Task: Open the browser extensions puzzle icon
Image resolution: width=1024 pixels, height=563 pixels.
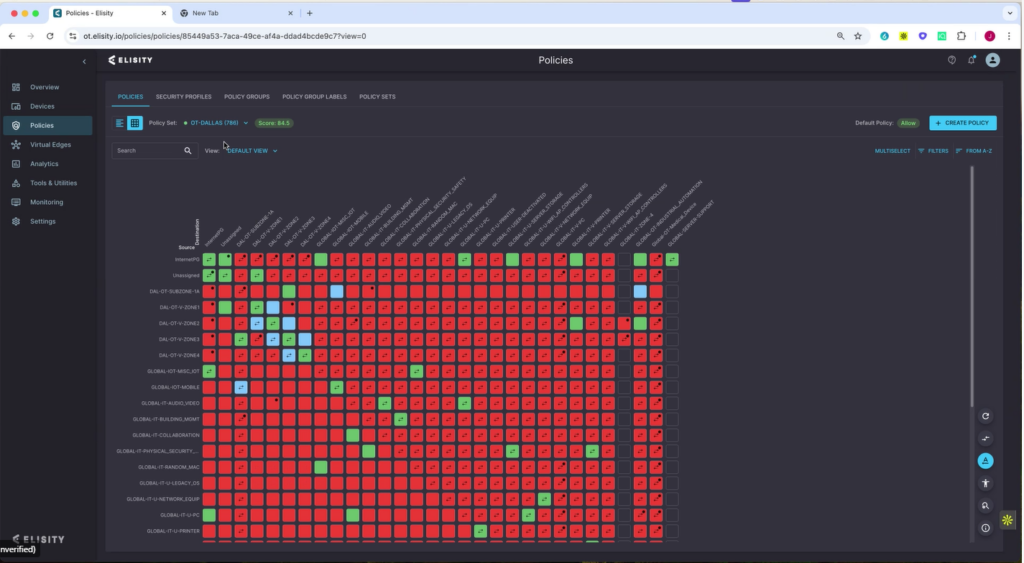Action: pos(961,36)
